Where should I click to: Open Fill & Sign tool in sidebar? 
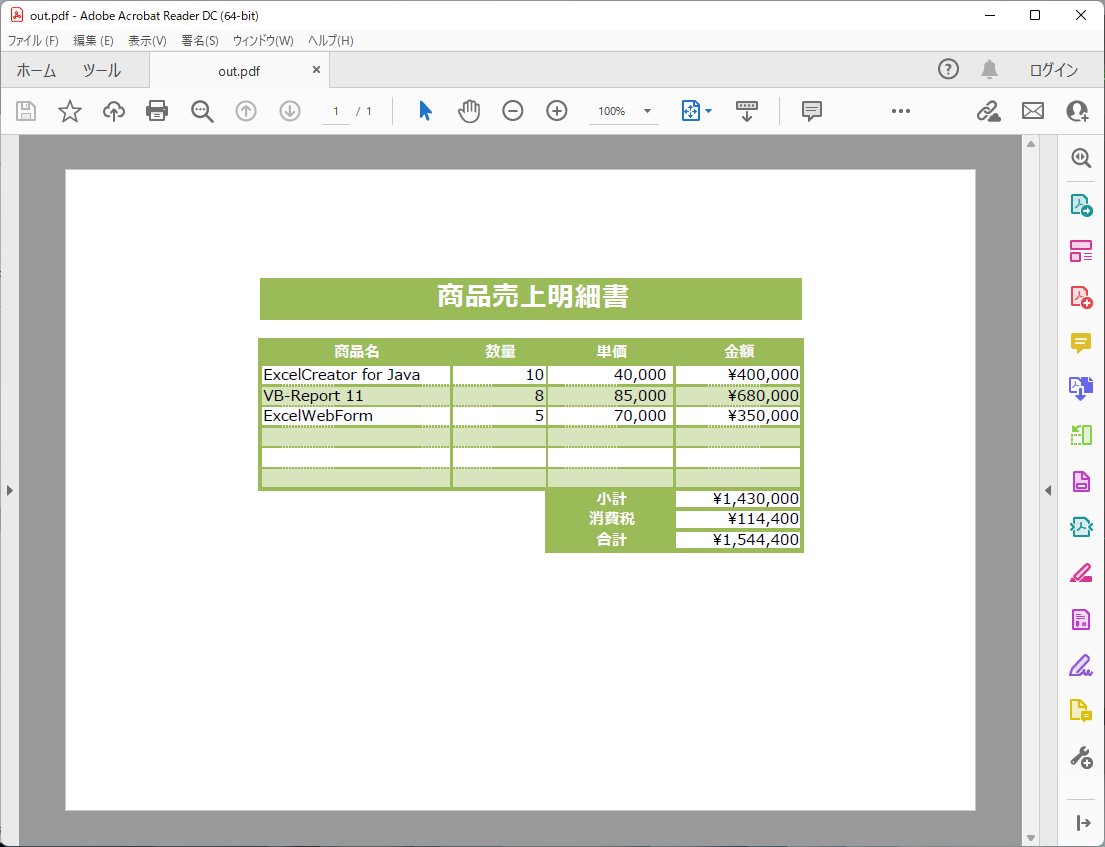[1081, 666]
